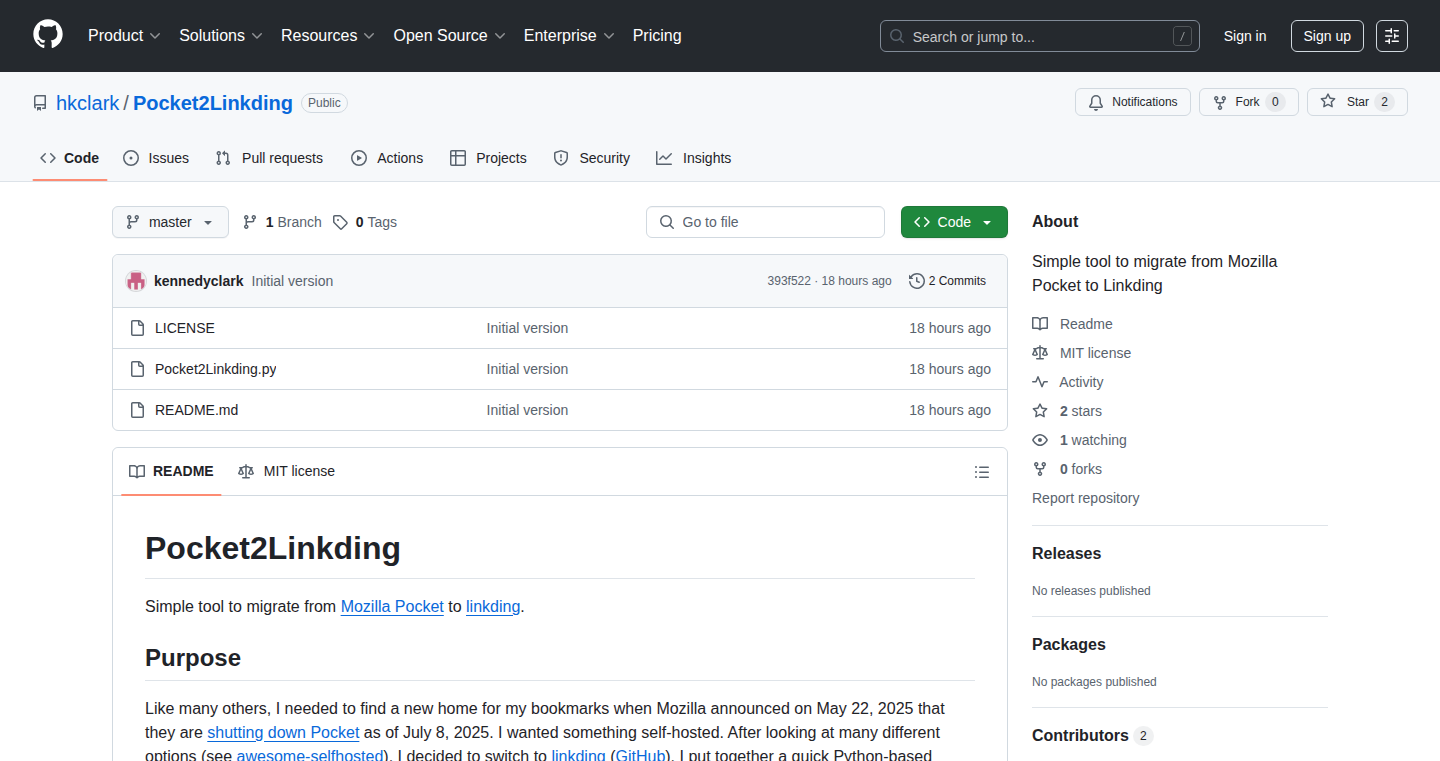
Task: Open the Pocket2Linkding.py file
Action: point(216,369)
